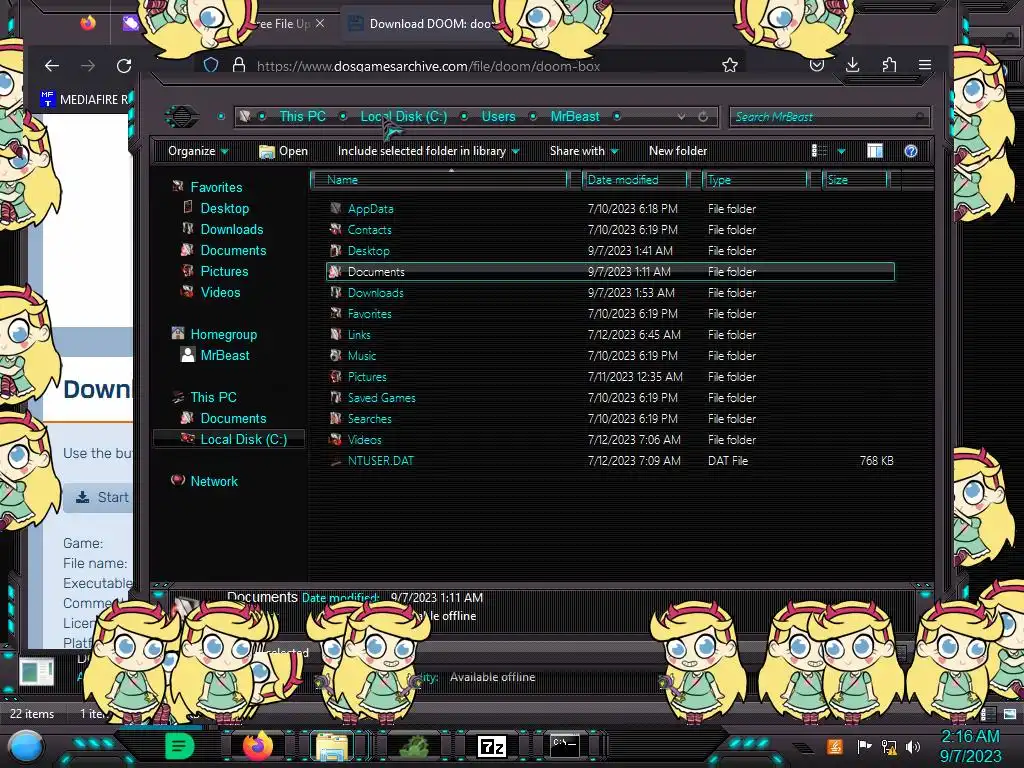The width and height of the screenshot is (1024, 768).
Task: Sort by Name column header
Action: [439, 180]
